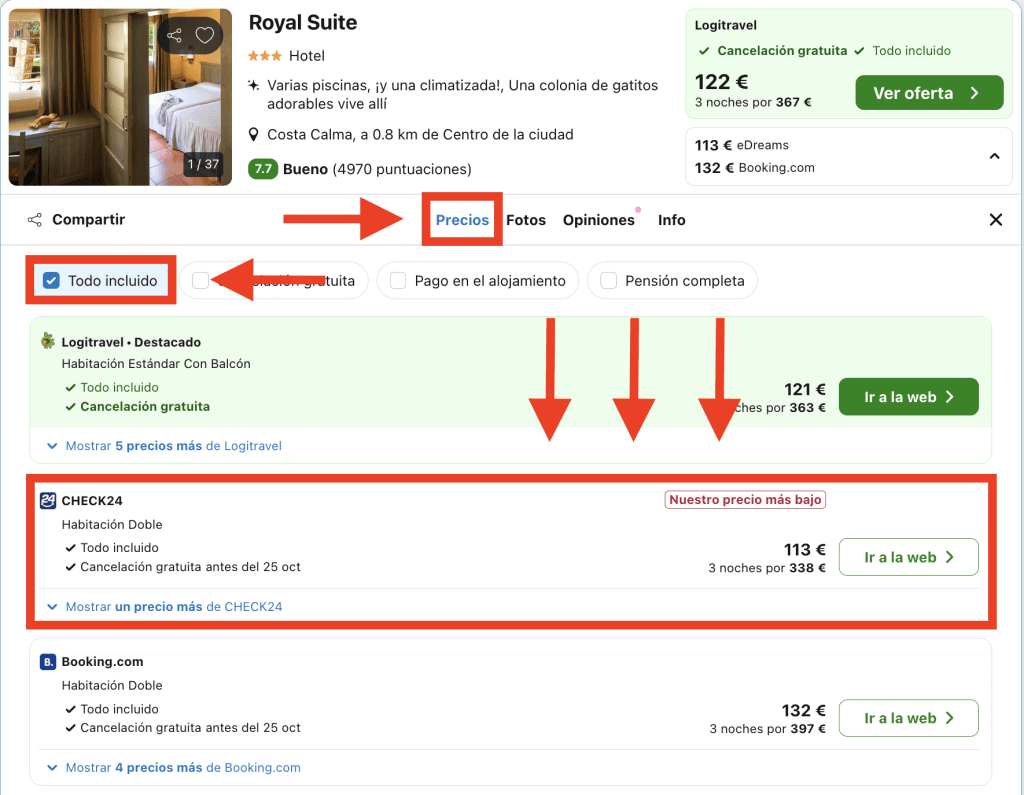Click the heart favorite icon on photo

[205, 36]
